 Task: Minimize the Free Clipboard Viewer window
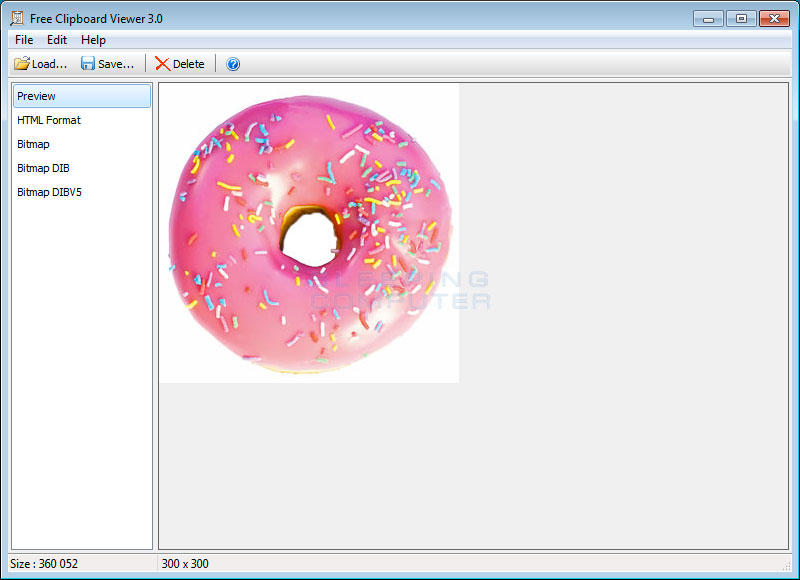click(x=708, y=18)
